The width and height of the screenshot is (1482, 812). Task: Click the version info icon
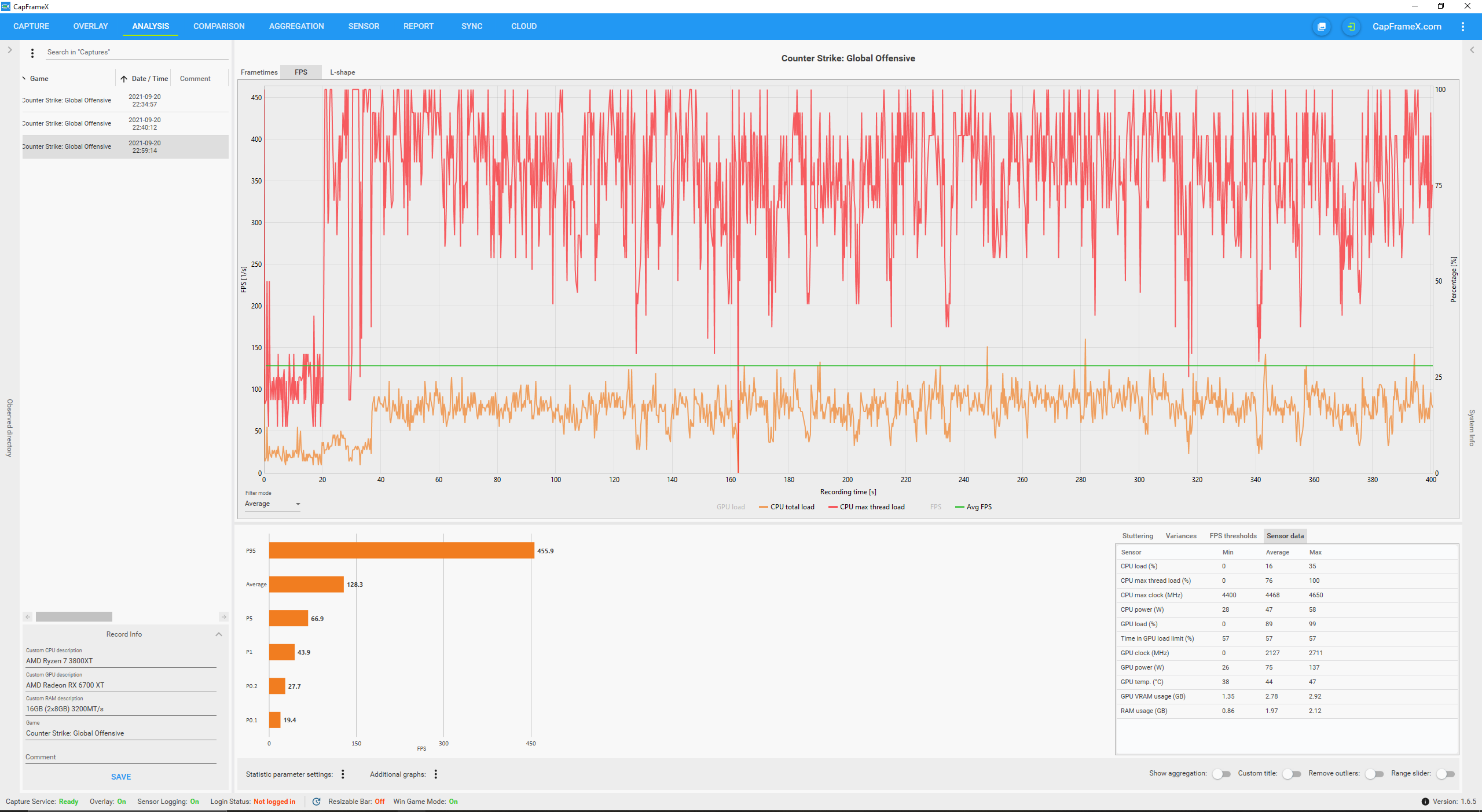(1425, 802)
